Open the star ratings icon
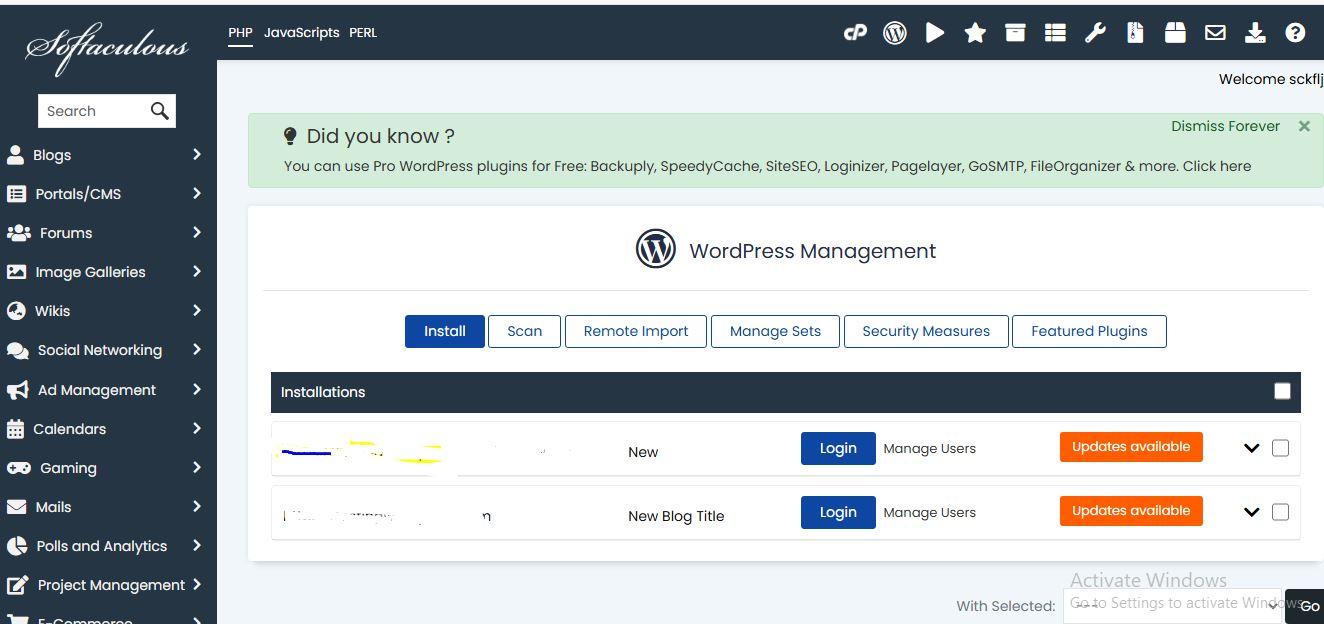 point(975,33)
